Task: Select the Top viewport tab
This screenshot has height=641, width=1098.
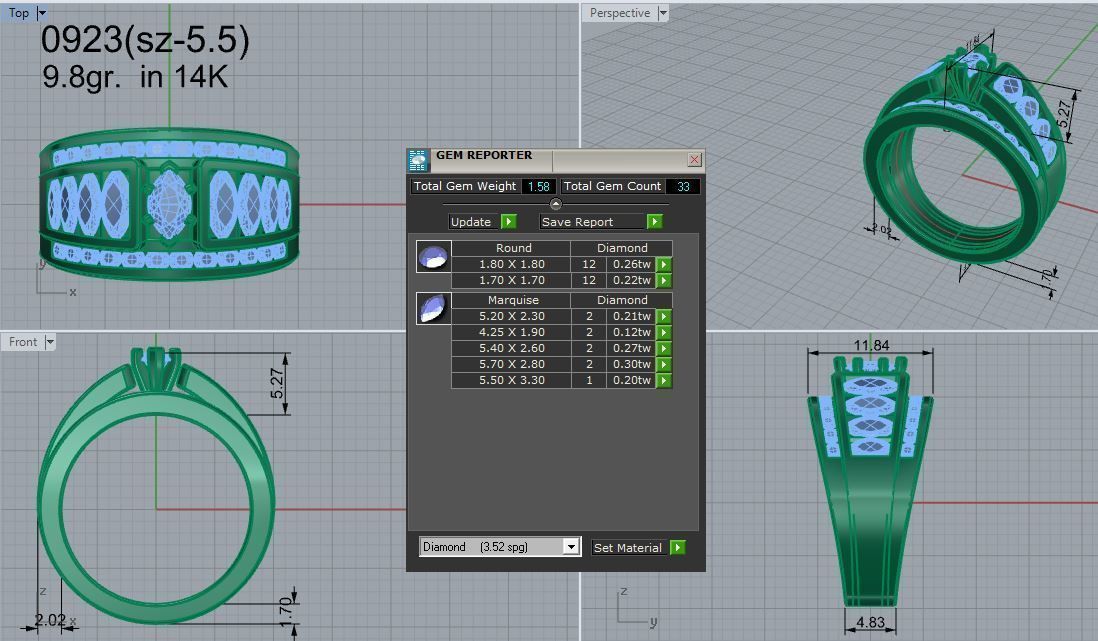Action: (19, 13)
